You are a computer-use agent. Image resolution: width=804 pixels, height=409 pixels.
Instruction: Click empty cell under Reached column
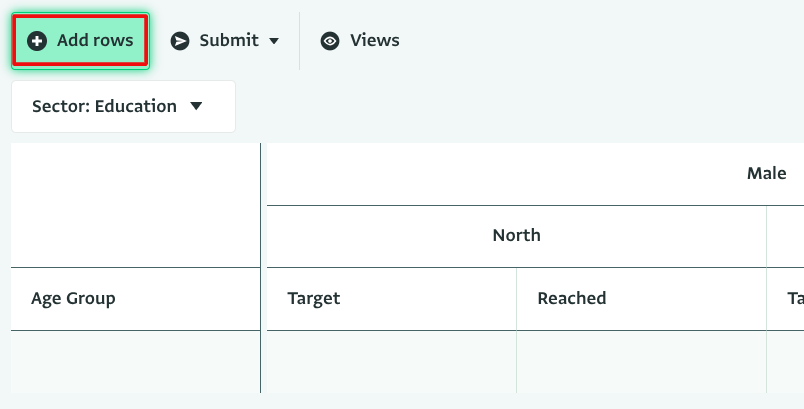click(641, 361)
